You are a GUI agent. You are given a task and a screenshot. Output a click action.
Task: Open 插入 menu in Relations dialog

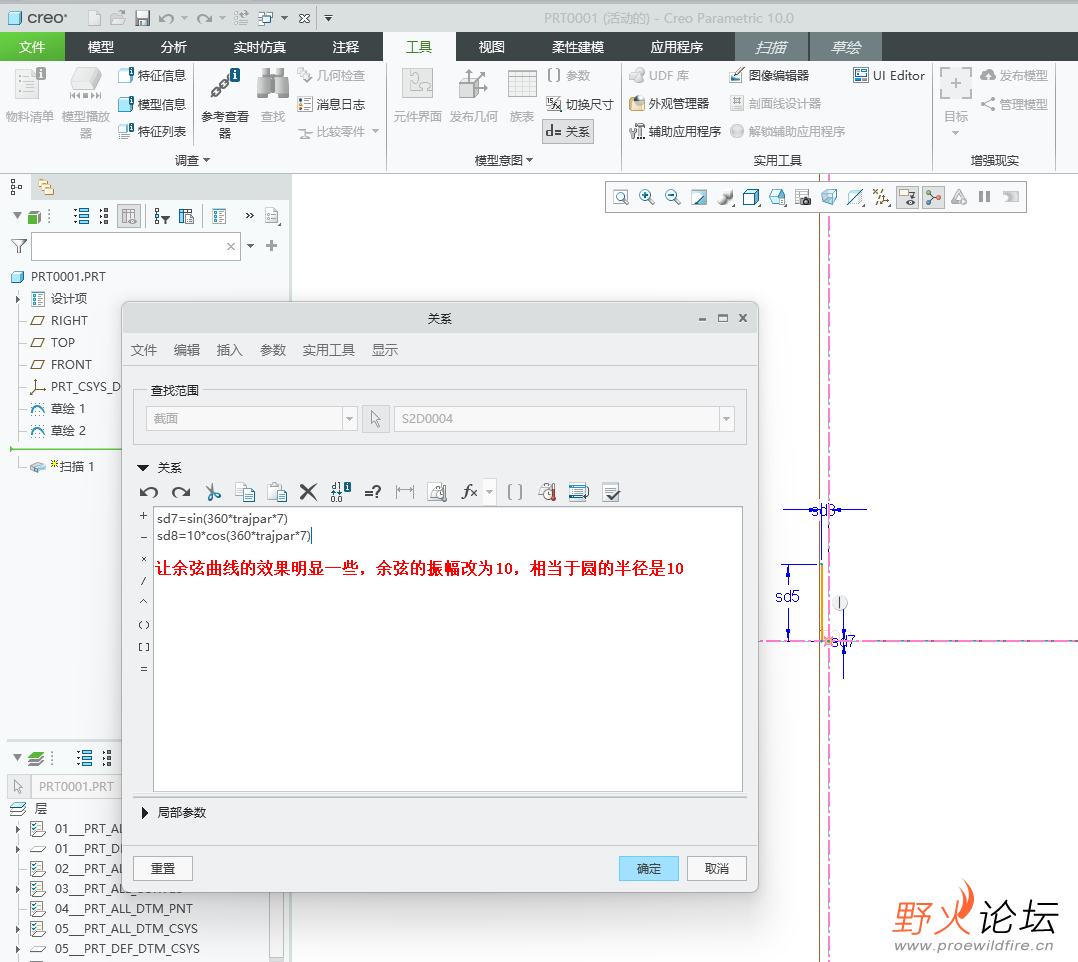tap(230, 350)
